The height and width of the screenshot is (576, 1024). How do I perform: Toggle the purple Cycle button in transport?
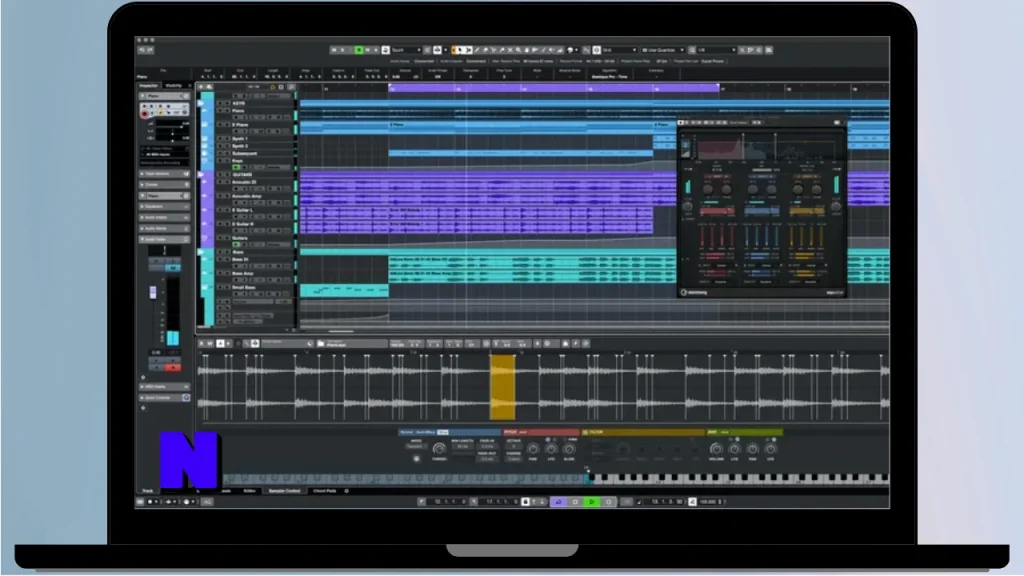pos(558,502)
